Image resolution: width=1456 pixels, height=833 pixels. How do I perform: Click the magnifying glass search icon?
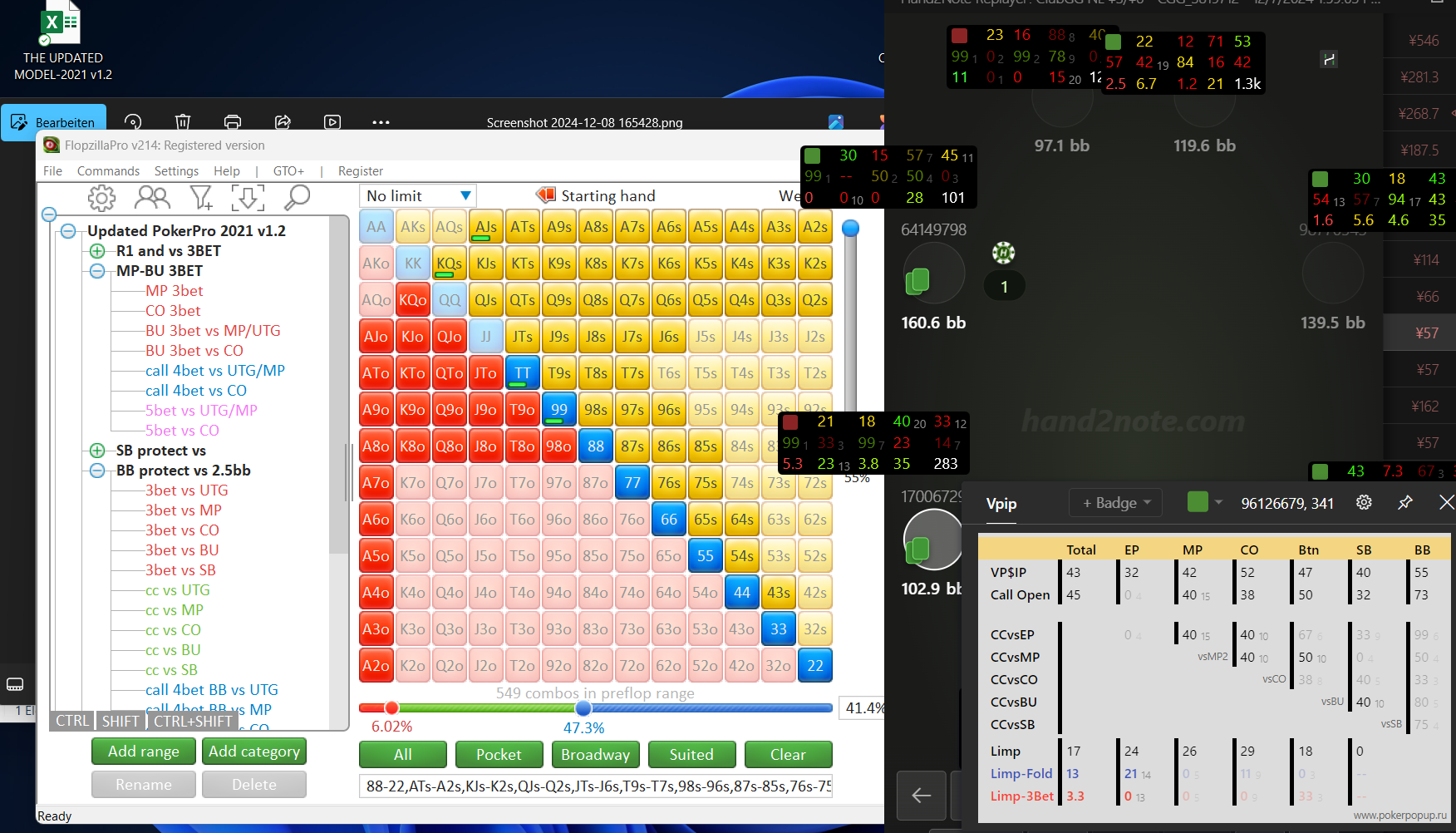coord(297,198)
